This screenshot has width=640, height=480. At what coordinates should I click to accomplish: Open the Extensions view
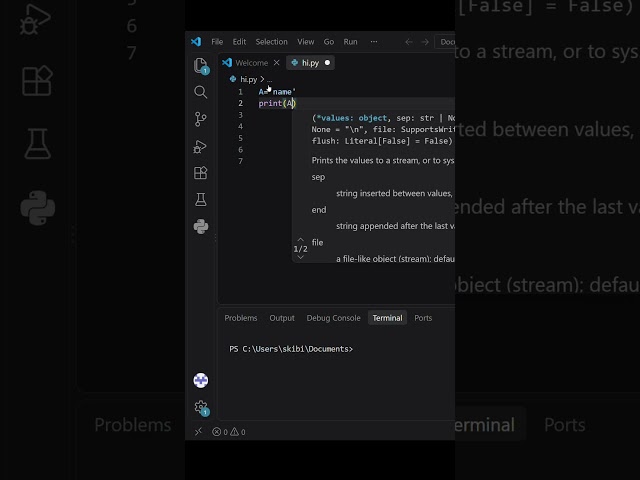[200, 173]
